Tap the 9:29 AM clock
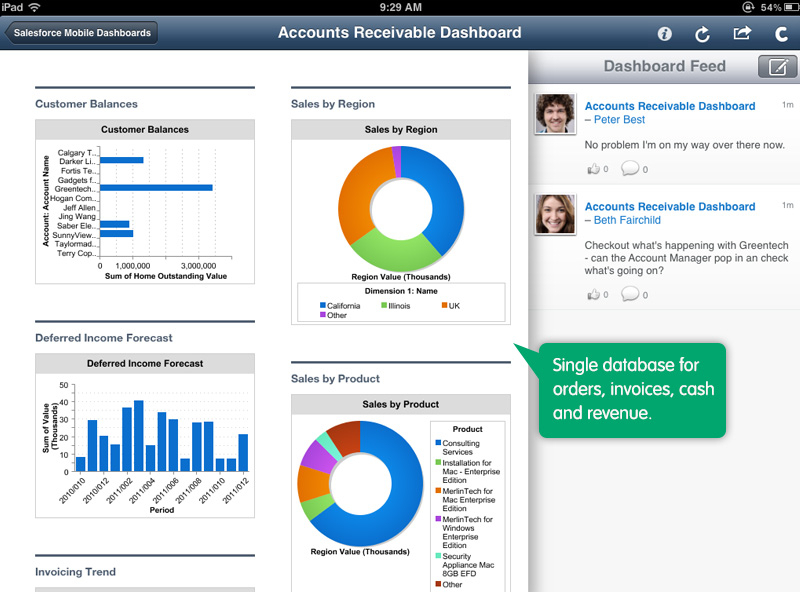The image size is (800, 592). pos(401,7)
